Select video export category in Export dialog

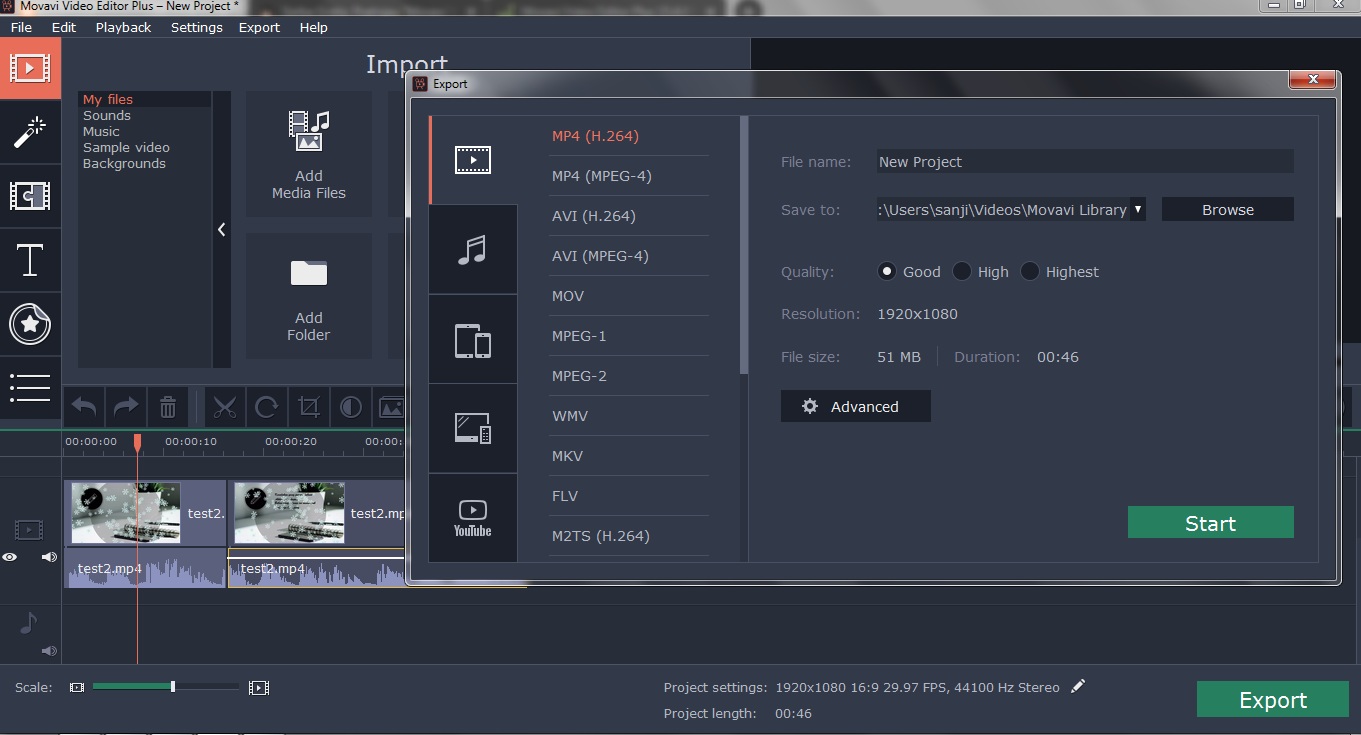pos(473,160)
